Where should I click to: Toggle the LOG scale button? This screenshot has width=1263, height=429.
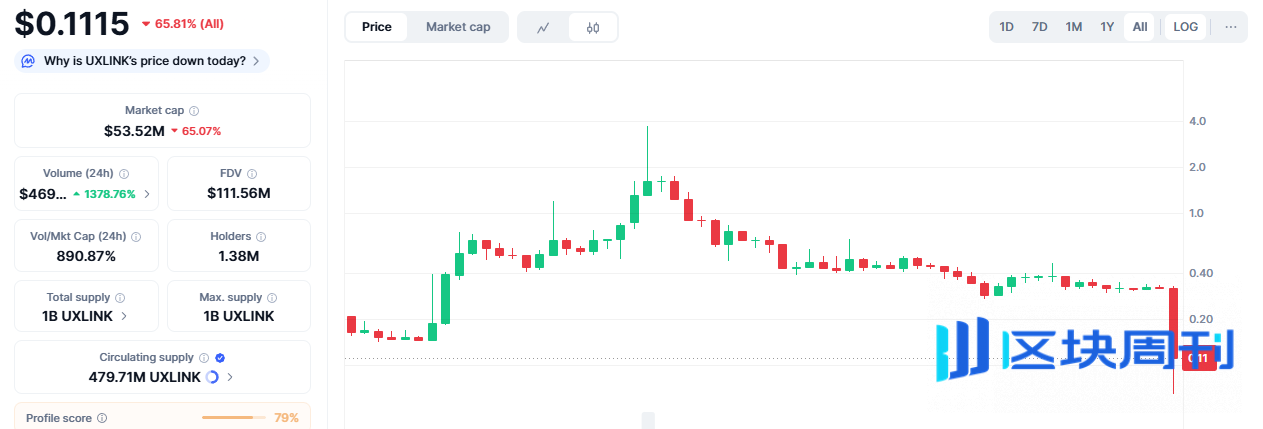1186,27
